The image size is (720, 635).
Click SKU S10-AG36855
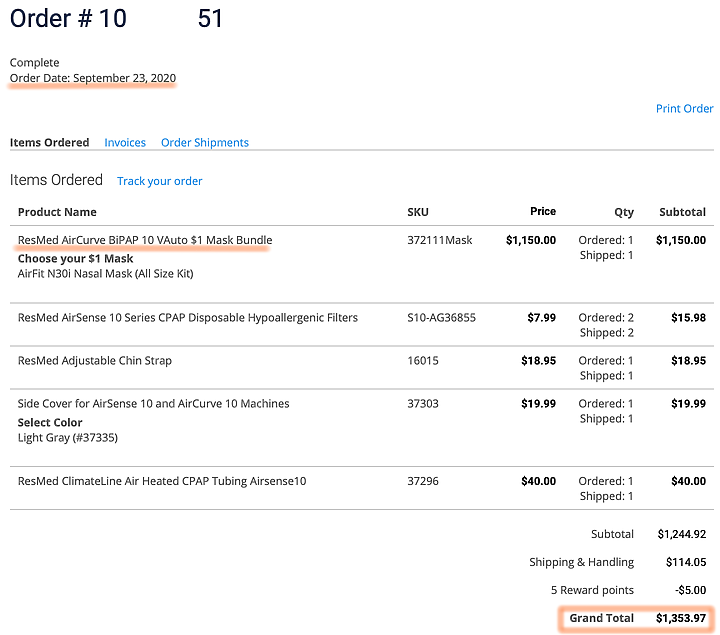pos(441,318)
